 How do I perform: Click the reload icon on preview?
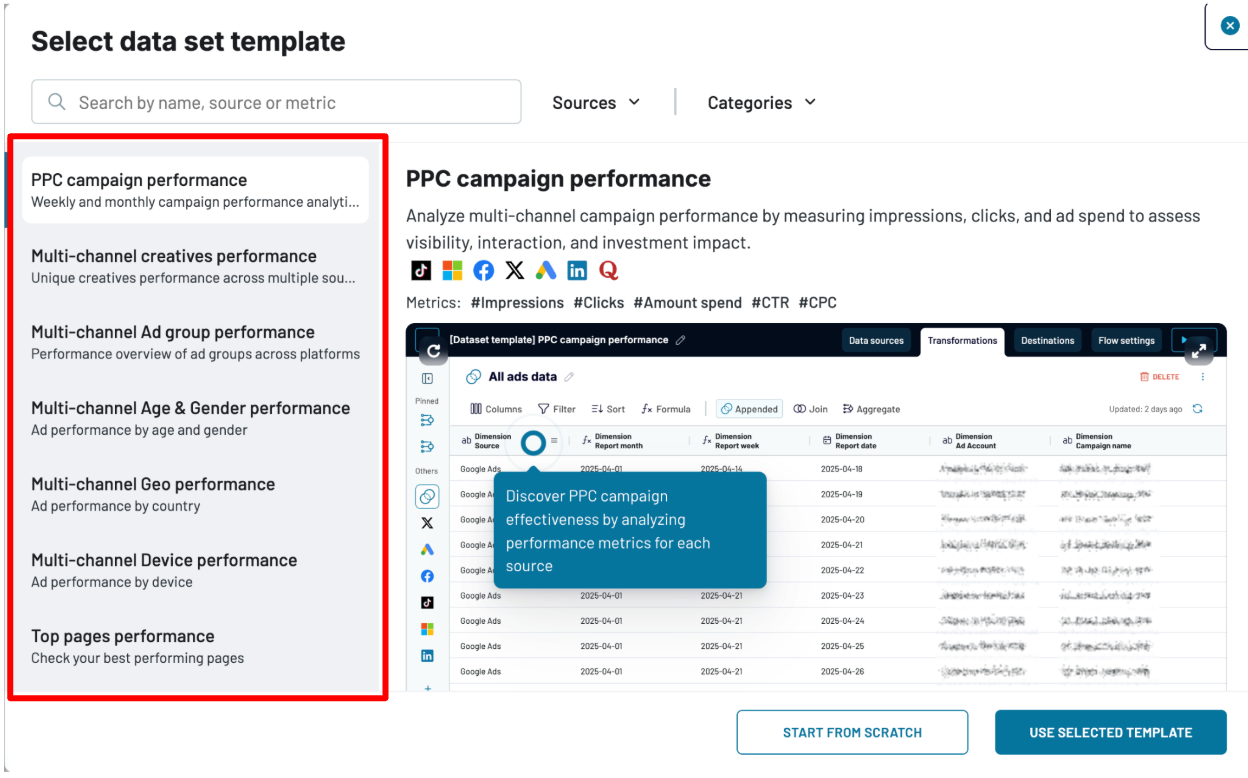(433, 351)
